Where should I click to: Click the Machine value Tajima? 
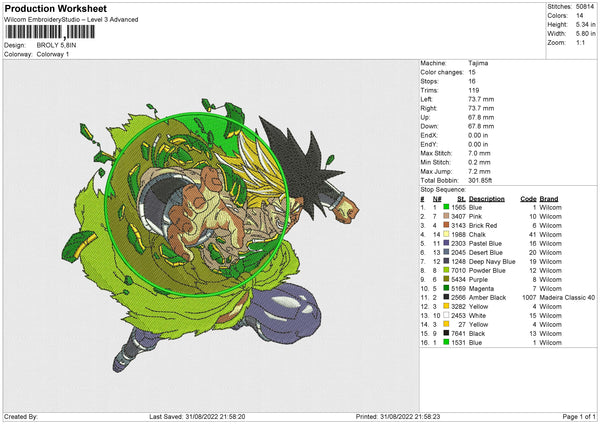pyautogui.click(x=478, y=63)
